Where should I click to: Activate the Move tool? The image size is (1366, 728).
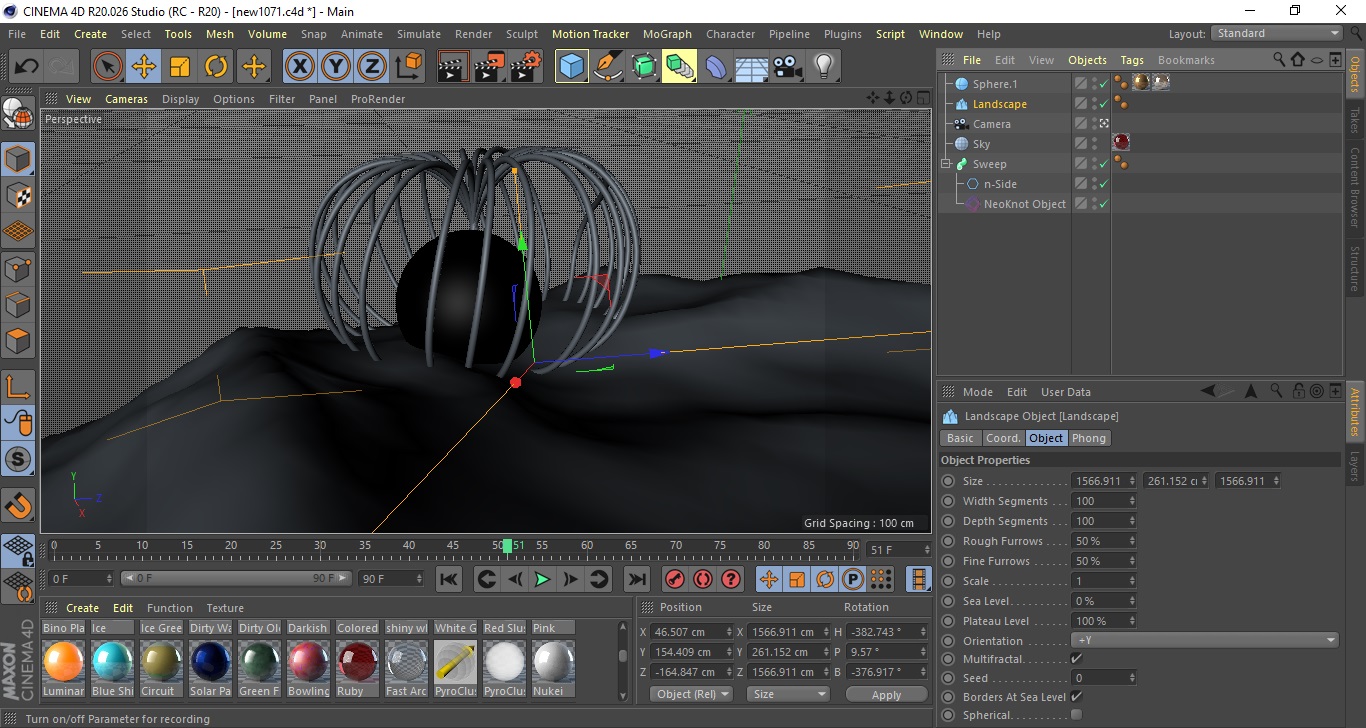pyautogui.click(x=144, y=67)
